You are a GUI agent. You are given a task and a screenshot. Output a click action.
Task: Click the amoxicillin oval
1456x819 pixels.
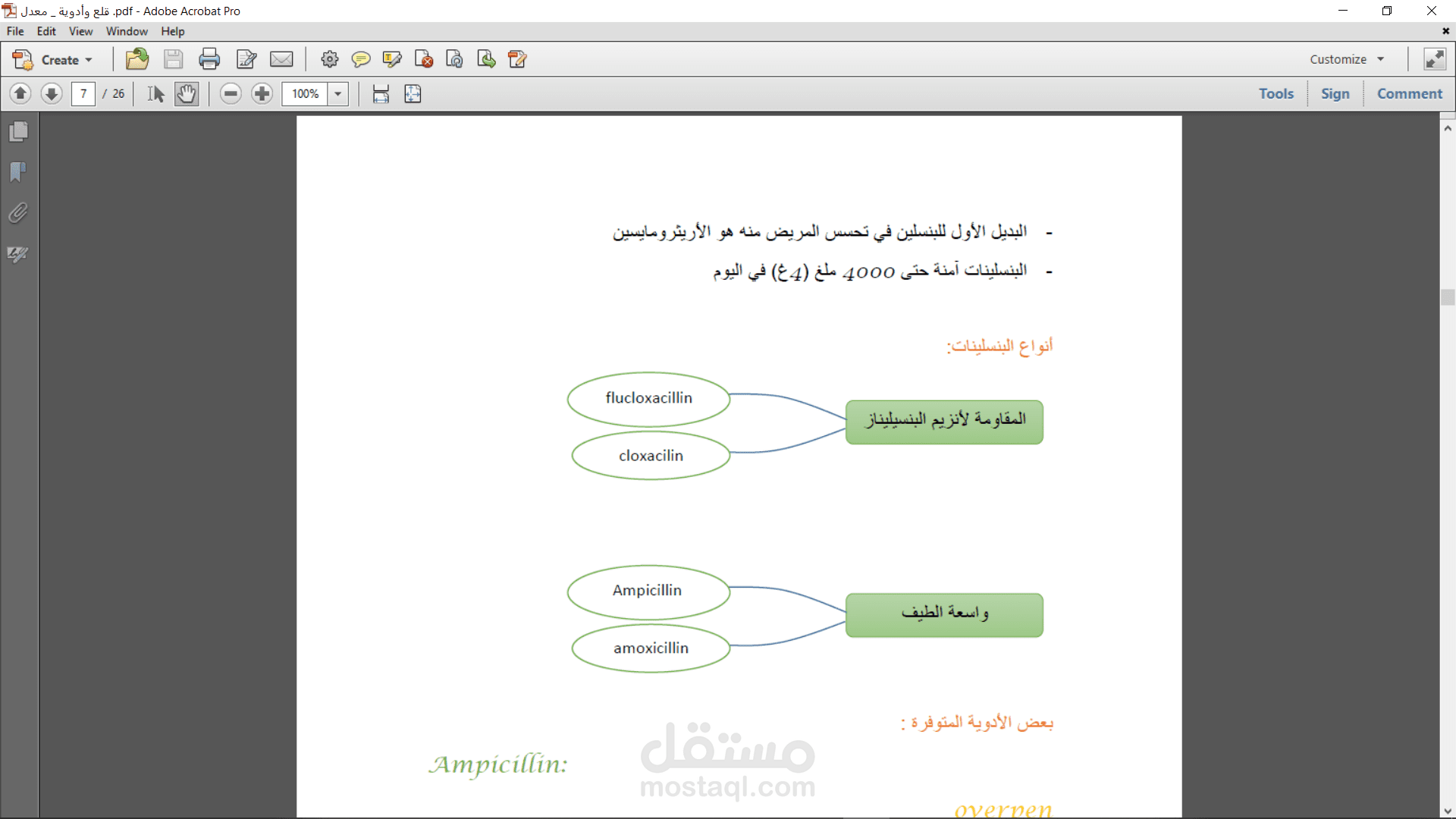click(651, 648)
